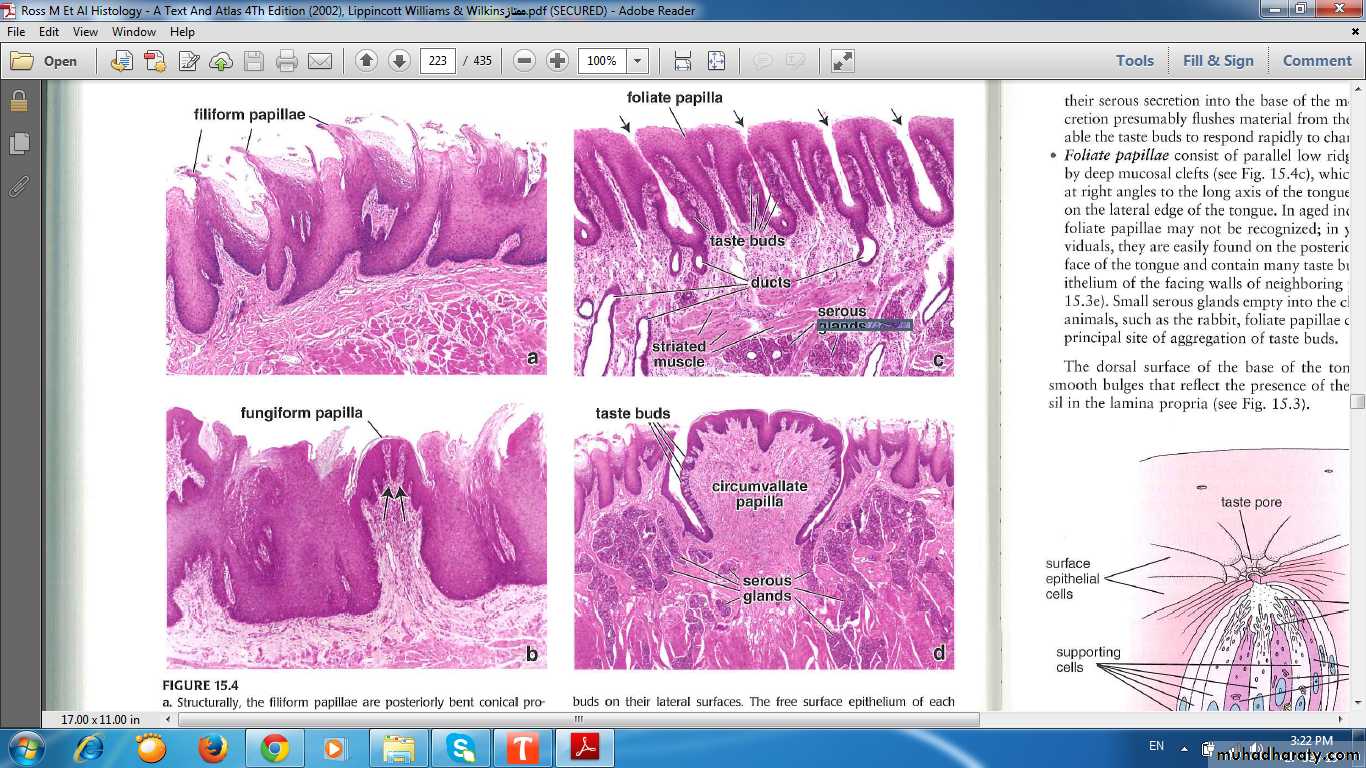Go to previous page with up arrow
The width and height of the screenshot is (1366, 768).
pos(366,61)
